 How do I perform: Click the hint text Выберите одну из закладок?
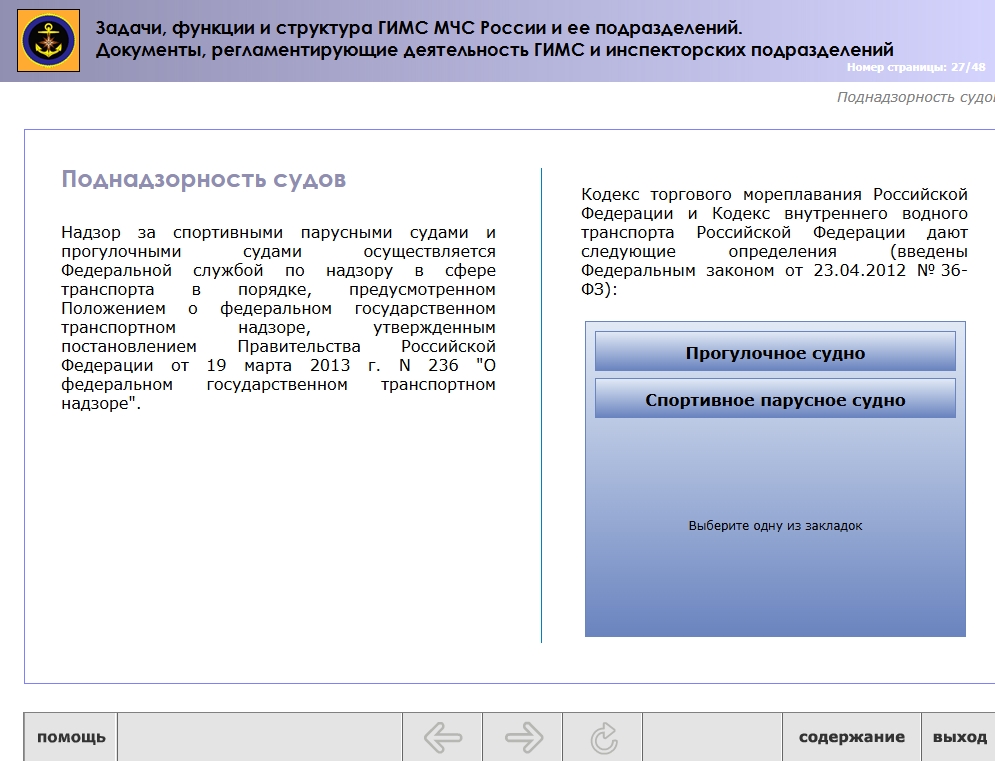(x=775, y=526)
